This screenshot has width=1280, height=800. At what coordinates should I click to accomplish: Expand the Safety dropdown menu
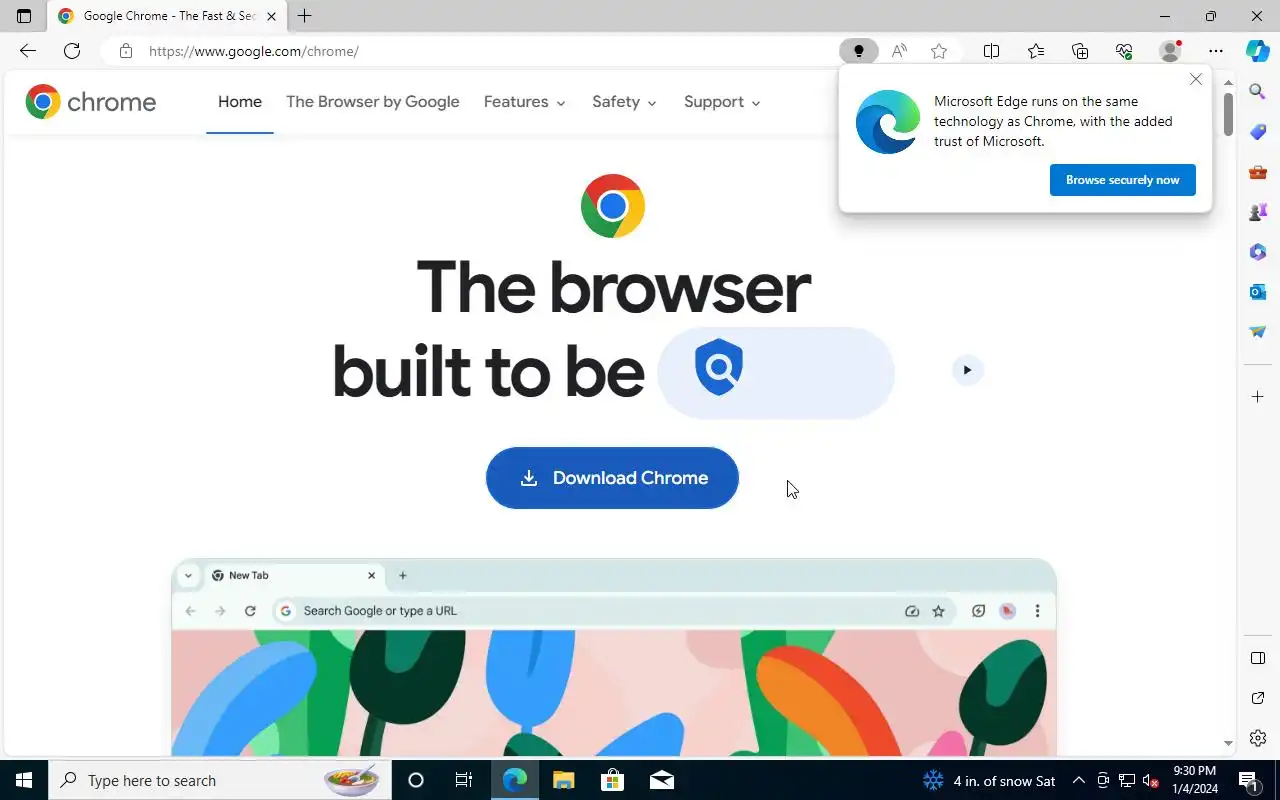pyautogui.click(x=624, y=102)
